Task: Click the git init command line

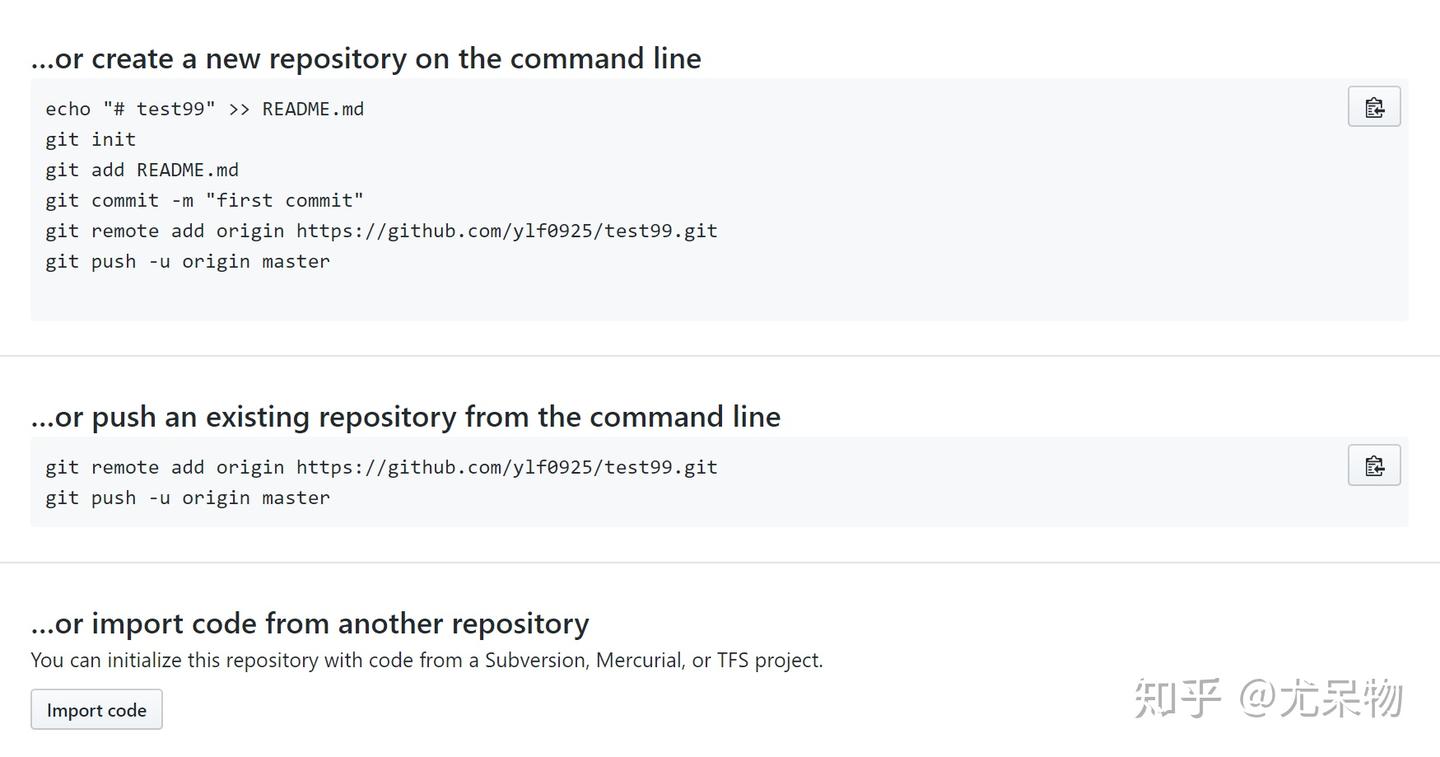Action: point(90,139)
